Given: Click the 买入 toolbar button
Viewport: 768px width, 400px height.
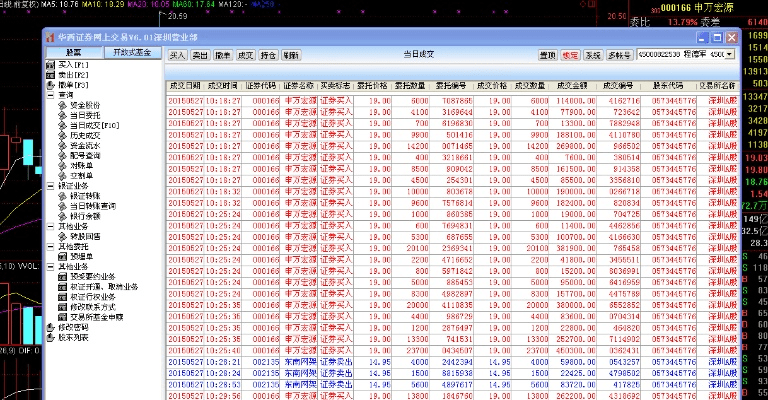Looking at the screenshot, I should 177,55.
